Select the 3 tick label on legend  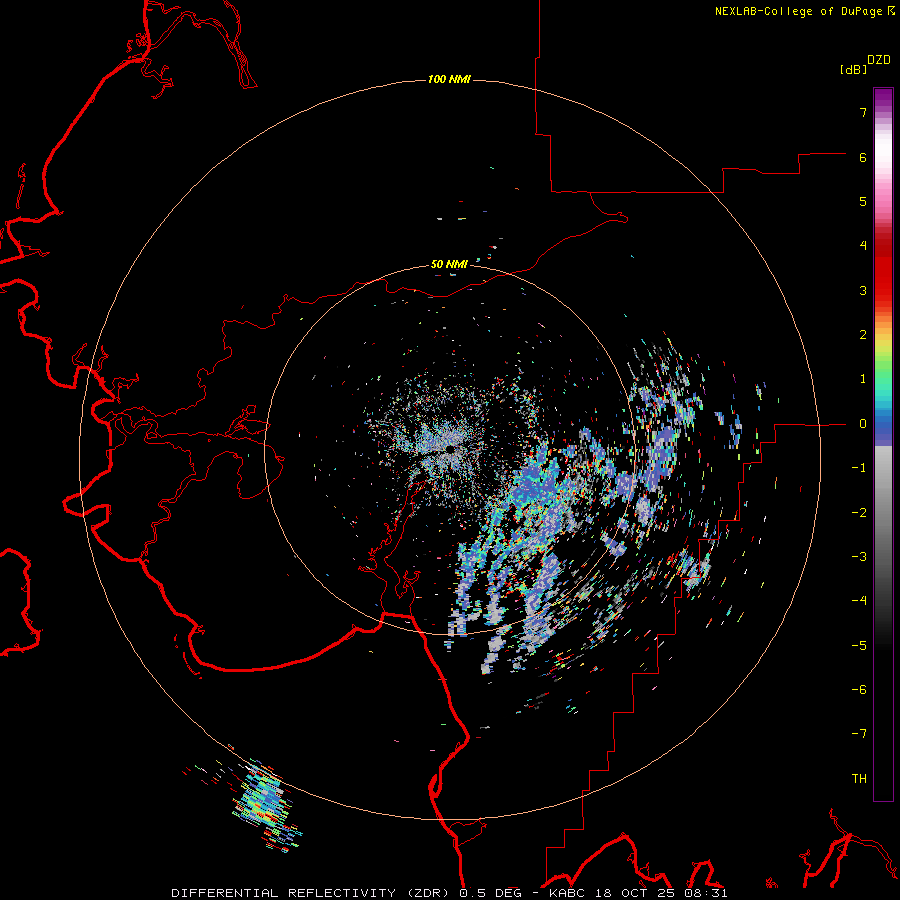point(863,290)
